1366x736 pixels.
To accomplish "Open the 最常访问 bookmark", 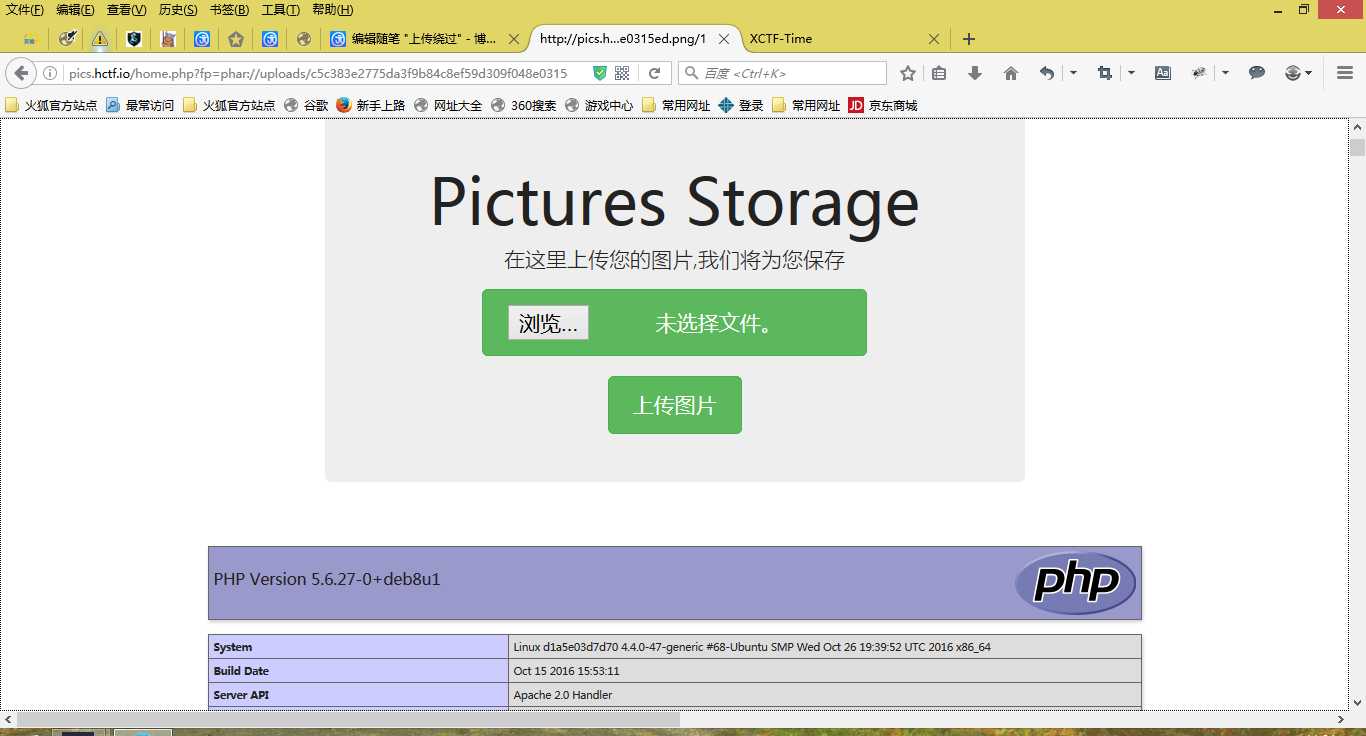I will pyautogui.click(x=140, y=105).
